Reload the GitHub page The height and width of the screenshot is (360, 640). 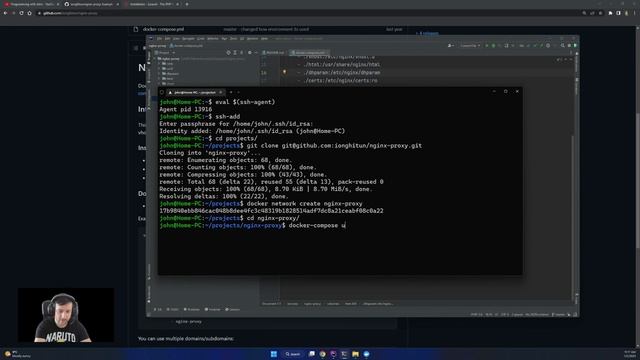coord(21,13)
